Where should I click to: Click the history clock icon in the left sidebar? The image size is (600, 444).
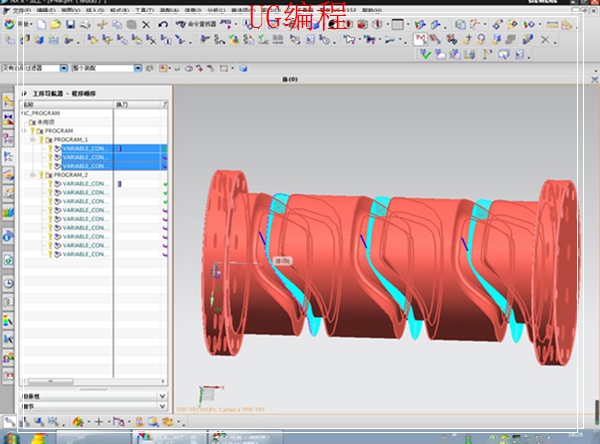pyautogui.click(x=8, y=283)
